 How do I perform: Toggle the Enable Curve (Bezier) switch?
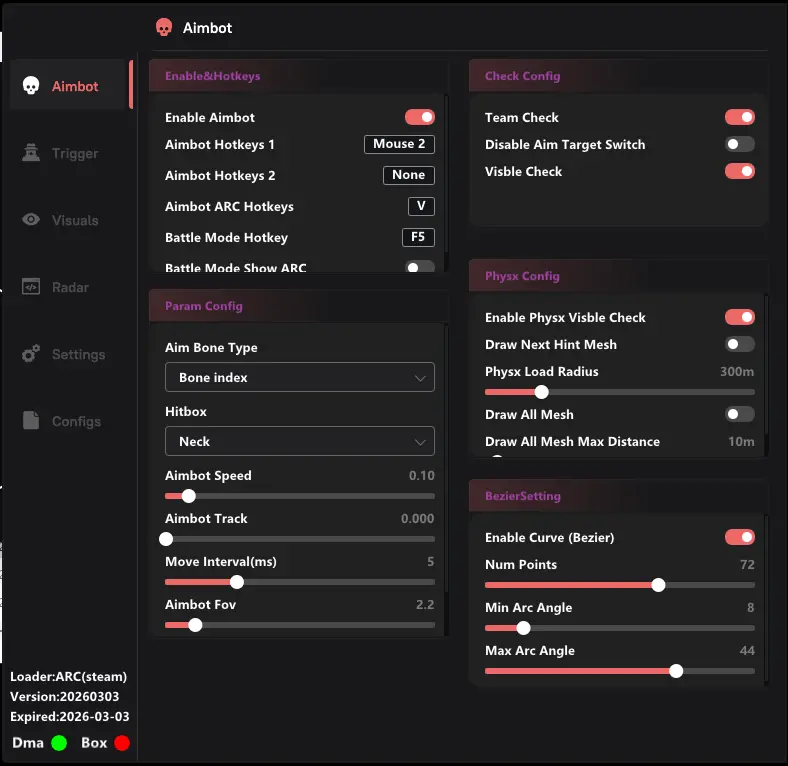739,537
